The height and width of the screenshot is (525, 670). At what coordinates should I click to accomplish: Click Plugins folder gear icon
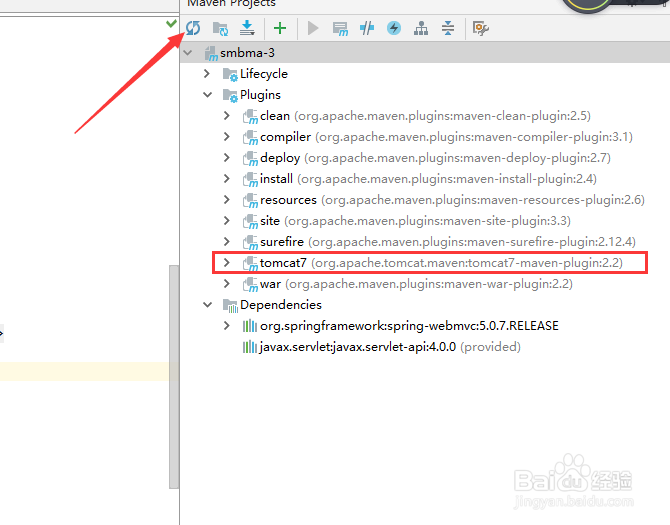230,95
